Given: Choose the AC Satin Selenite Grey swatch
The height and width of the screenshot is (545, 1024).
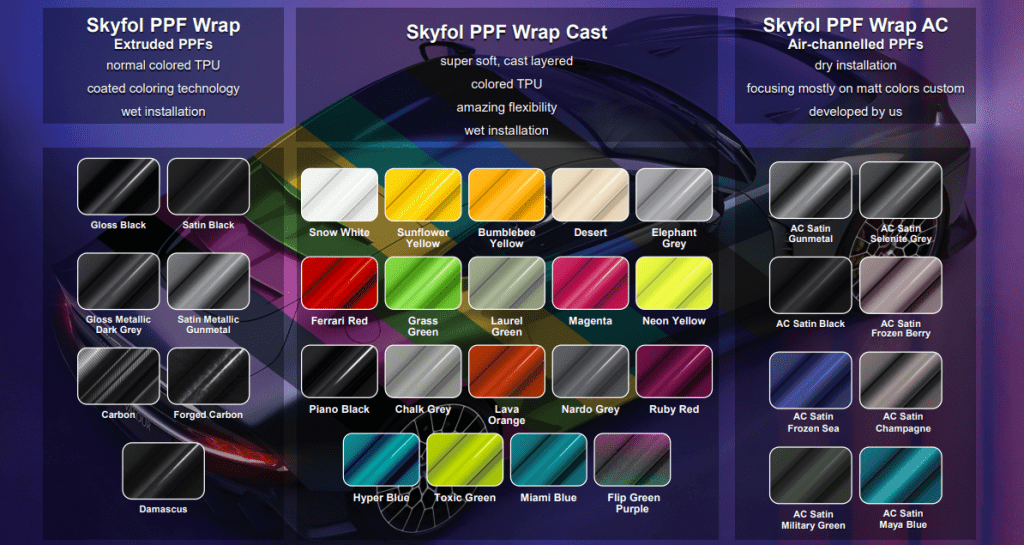Looking at the screenshot, I should click(901, 190).
